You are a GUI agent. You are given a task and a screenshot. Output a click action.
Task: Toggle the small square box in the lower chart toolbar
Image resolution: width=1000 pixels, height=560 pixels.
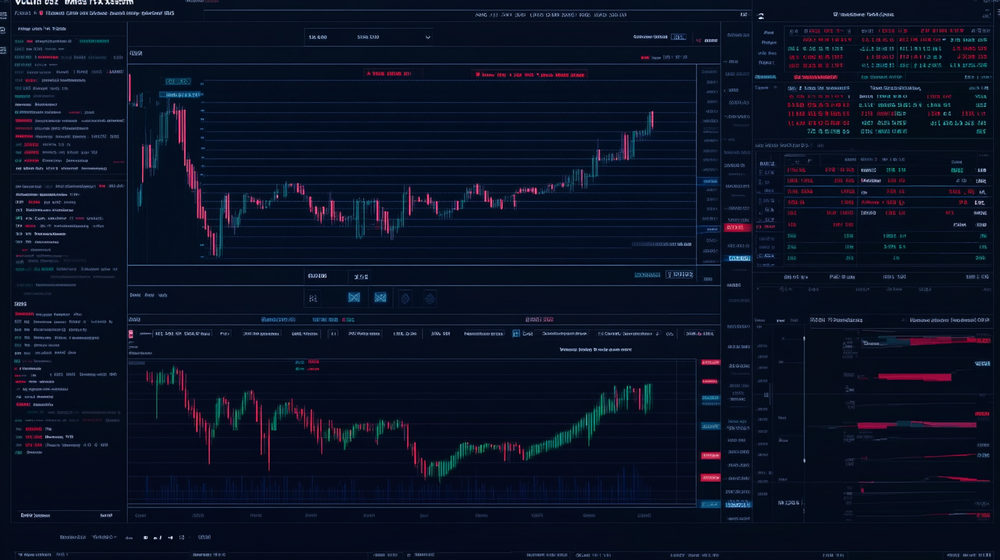point(334,333)
